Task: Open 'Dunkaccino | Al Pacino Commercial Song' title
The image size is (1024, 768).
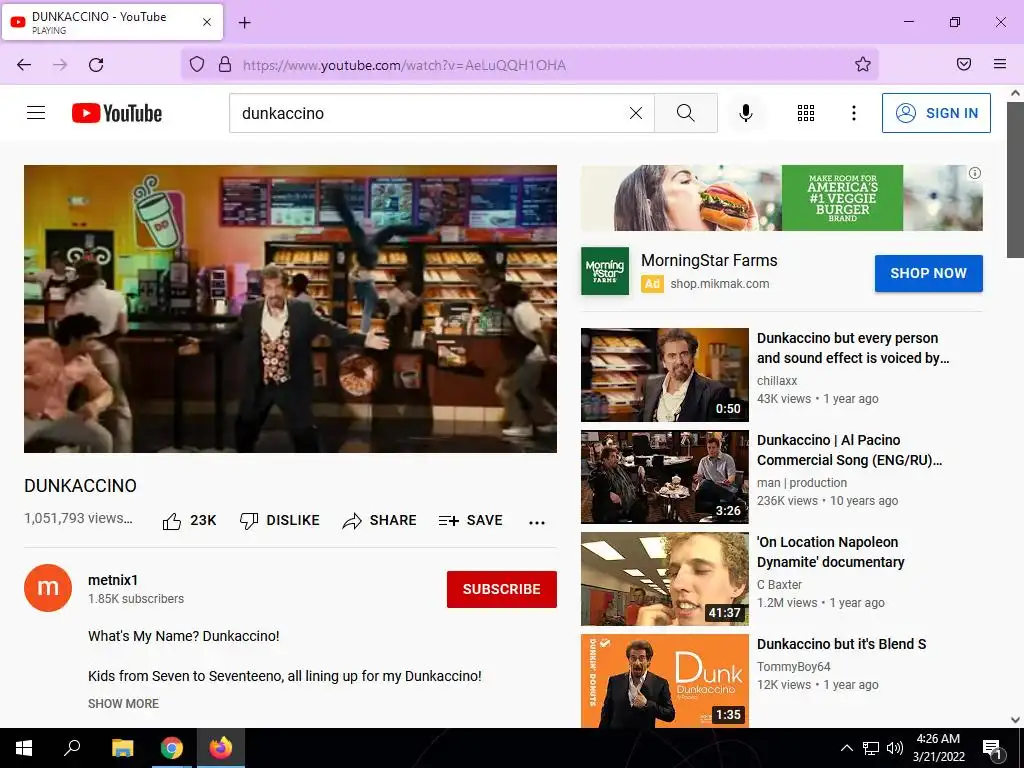Action: click(x=849, y=450)
